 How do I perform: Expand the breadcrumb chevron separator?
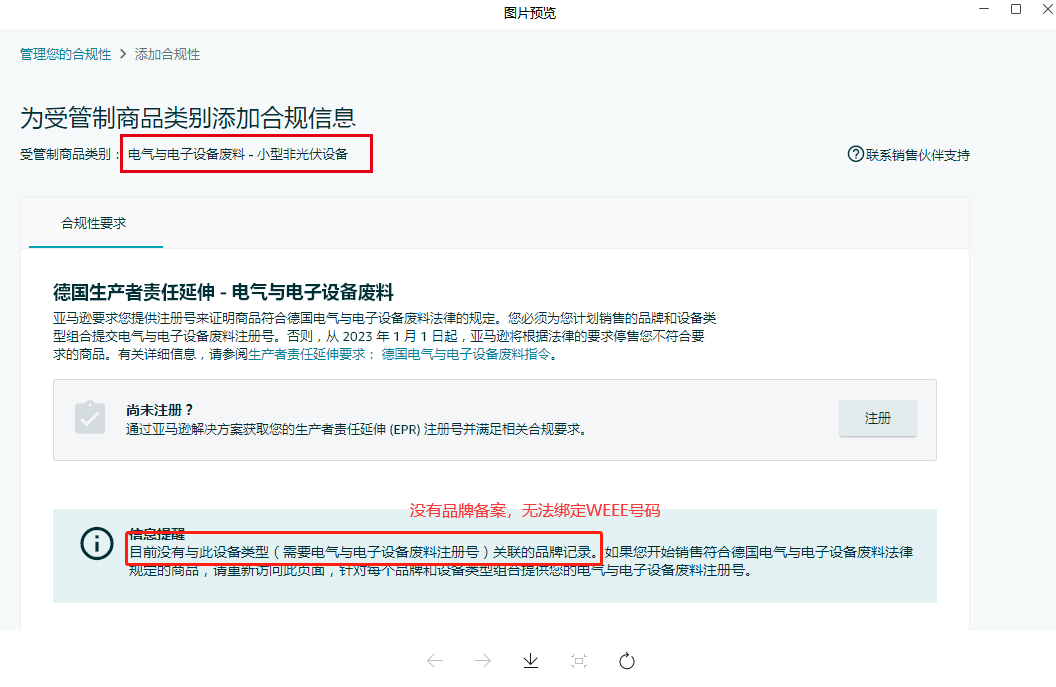(x=123, y=54)
